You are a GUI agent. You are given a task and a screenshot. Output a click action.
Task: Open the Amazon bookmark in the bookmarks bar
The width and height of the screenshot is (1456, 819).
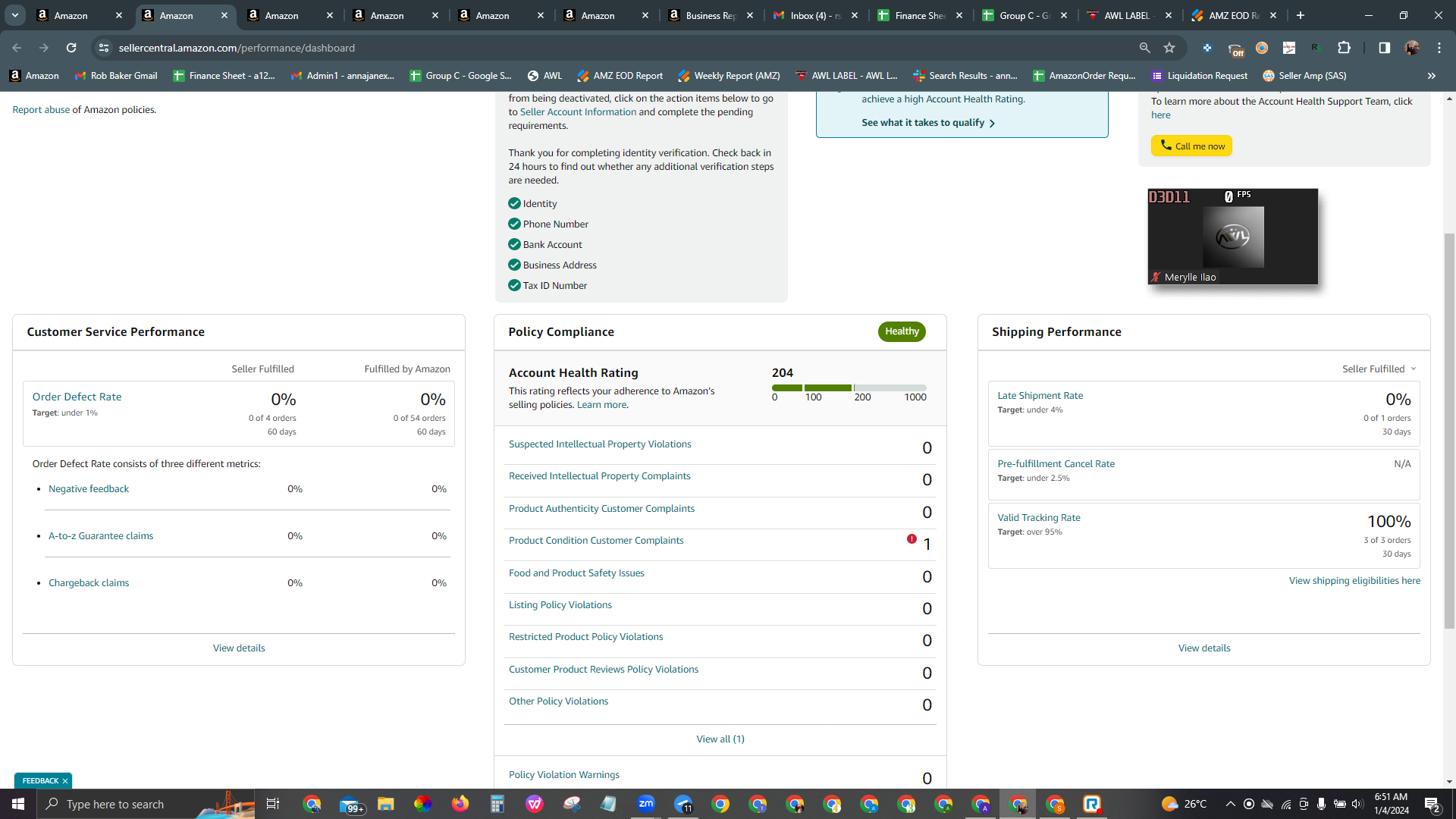[34, 76]
